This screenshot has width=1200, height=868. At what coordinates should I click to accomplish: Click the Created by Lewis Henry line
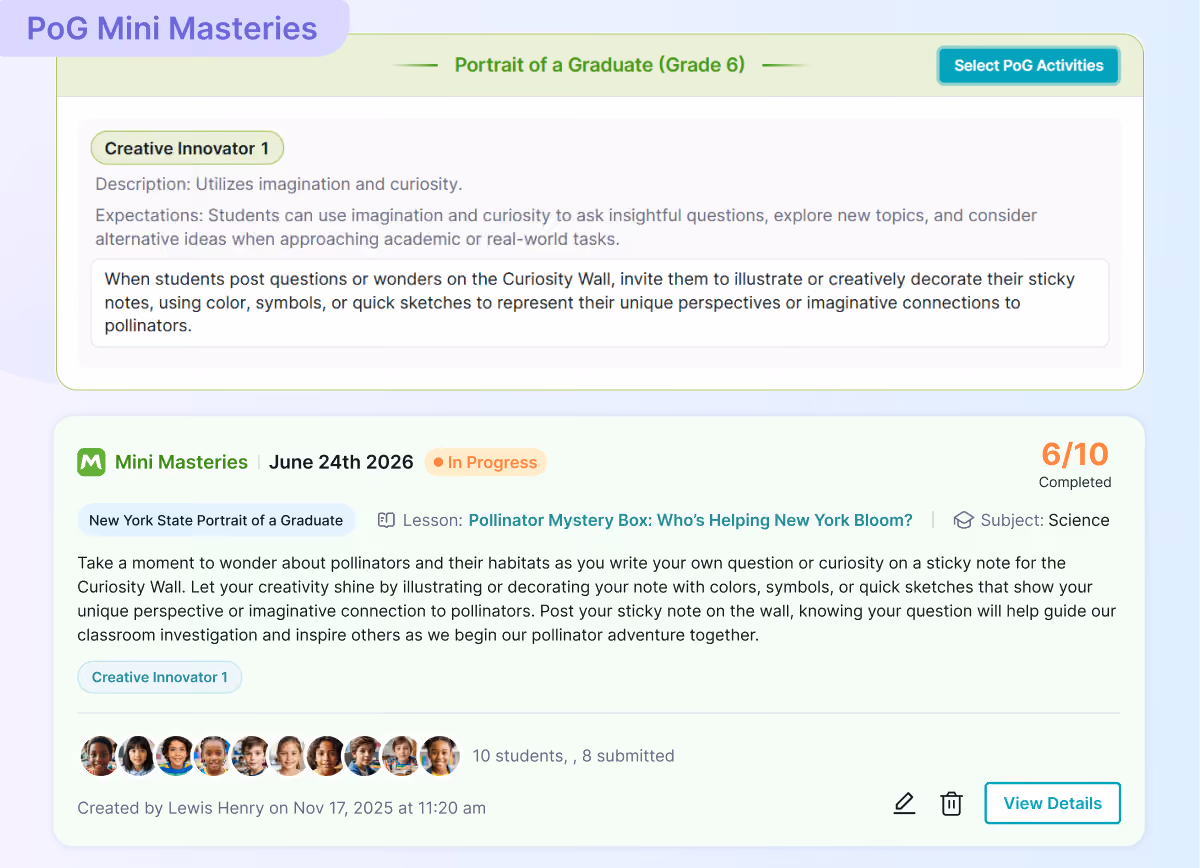[x=281, y=808]
